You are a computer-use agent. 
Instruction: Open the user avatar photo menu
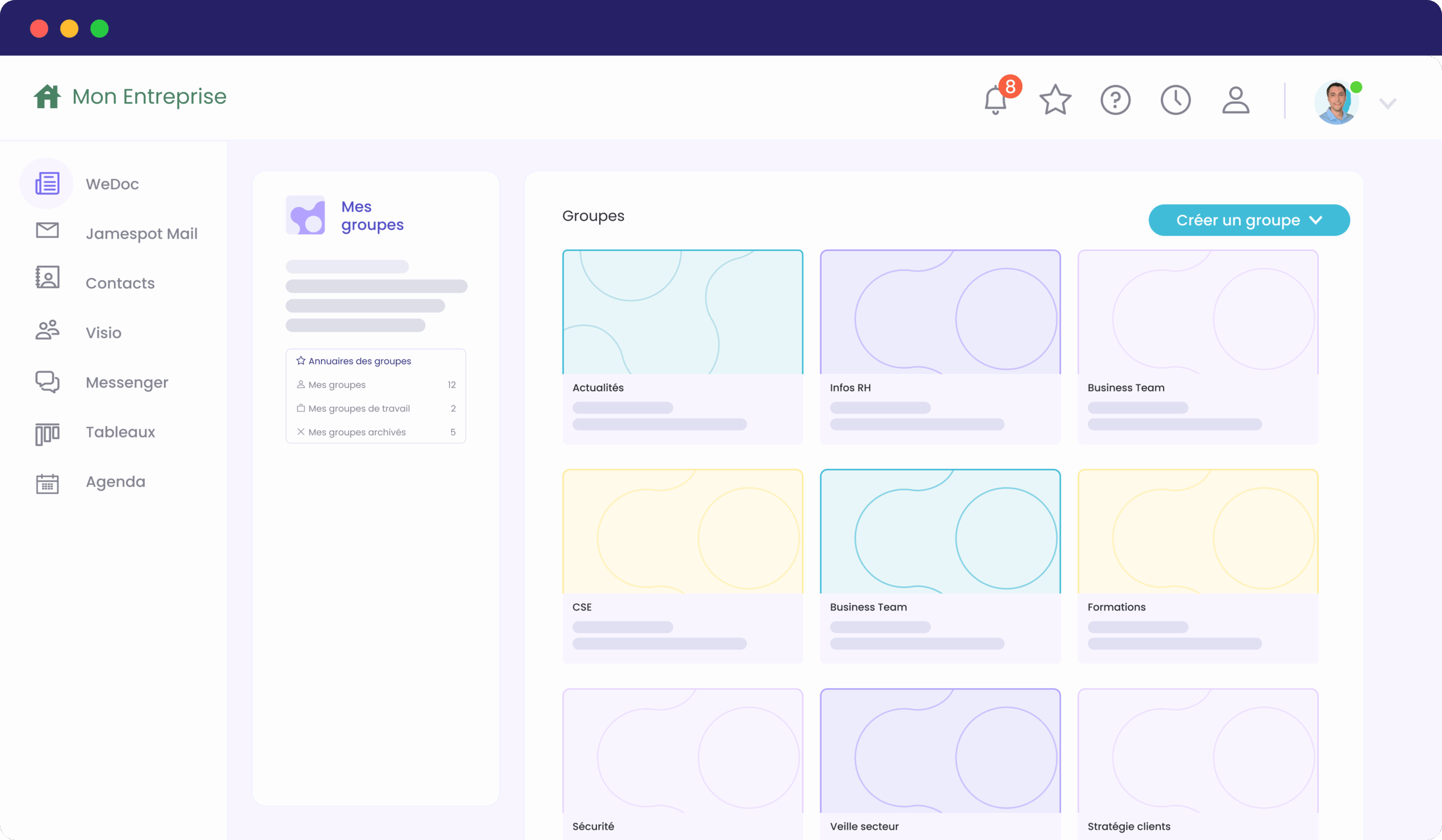[x=1336, y=103]
